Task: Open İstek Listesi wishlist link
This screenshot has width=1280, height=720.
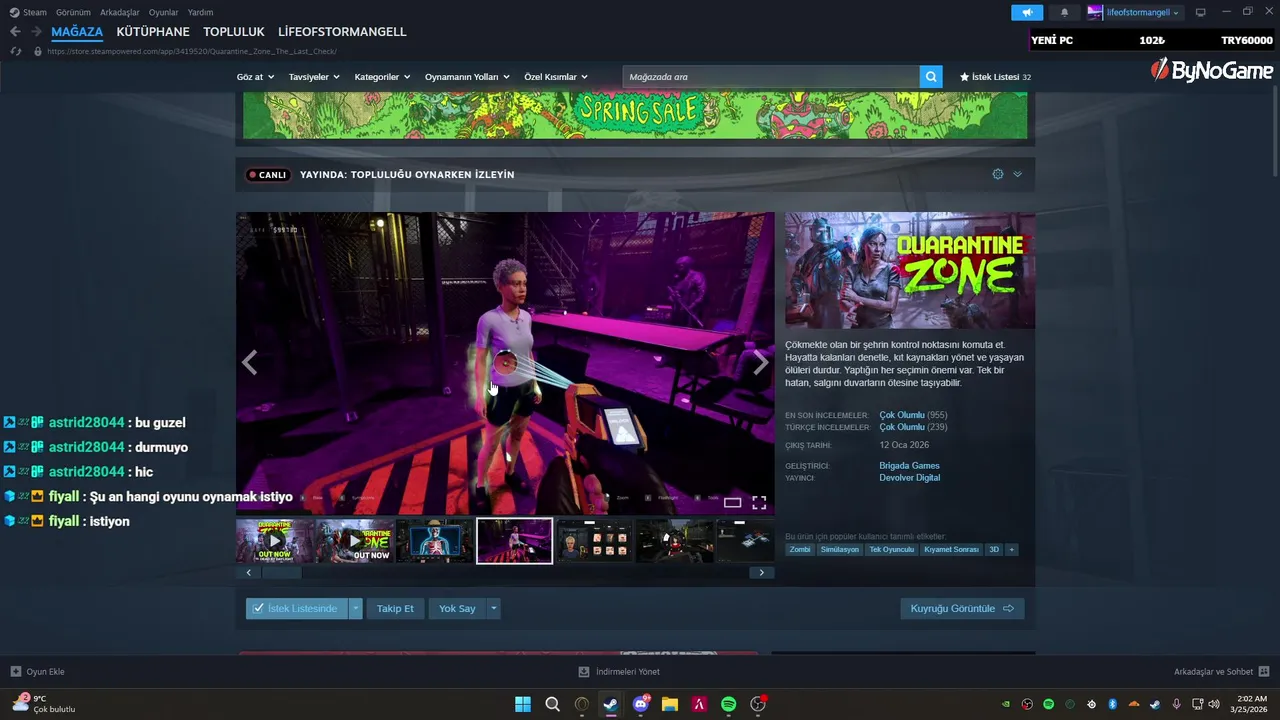Action: point(995,77)
